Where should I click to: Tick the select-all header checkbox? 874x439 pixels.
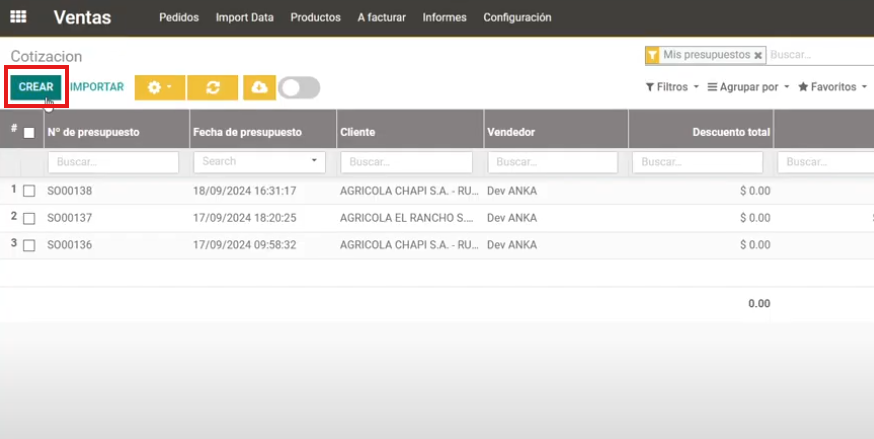click(29, 133)
